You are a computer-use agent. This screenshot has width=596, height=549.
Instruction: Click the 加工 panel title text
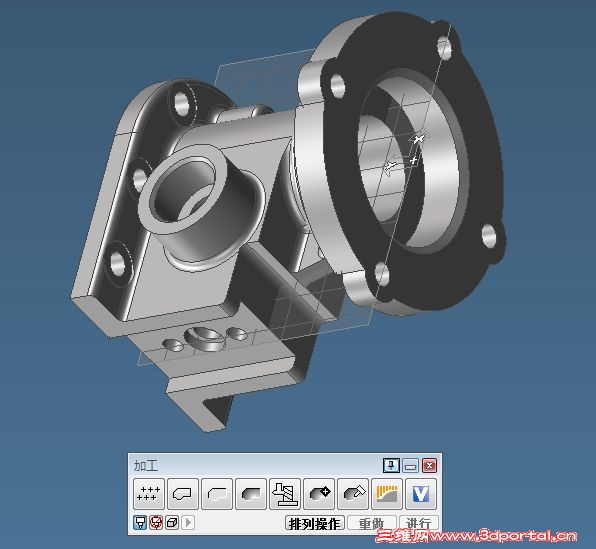pos(146,466)
